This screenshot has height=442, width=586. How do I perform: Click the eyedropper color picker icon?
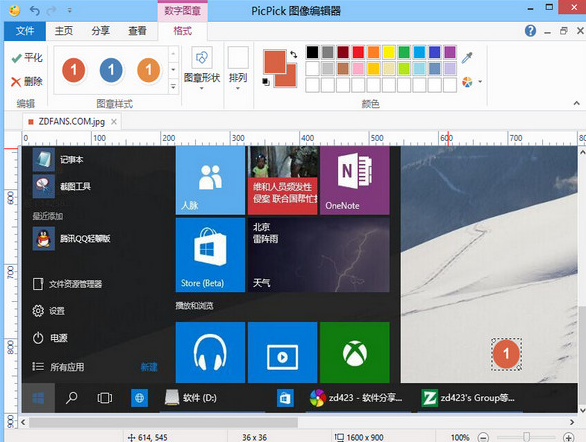(467, 58)
